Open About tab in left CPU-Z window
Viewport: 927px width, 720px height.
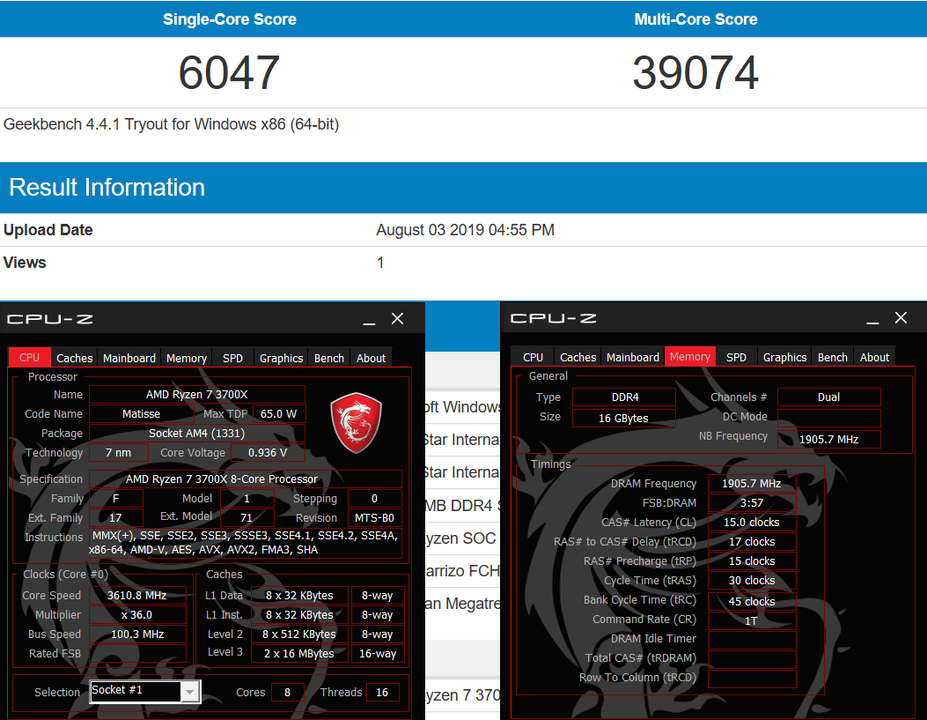coord(371,358)
